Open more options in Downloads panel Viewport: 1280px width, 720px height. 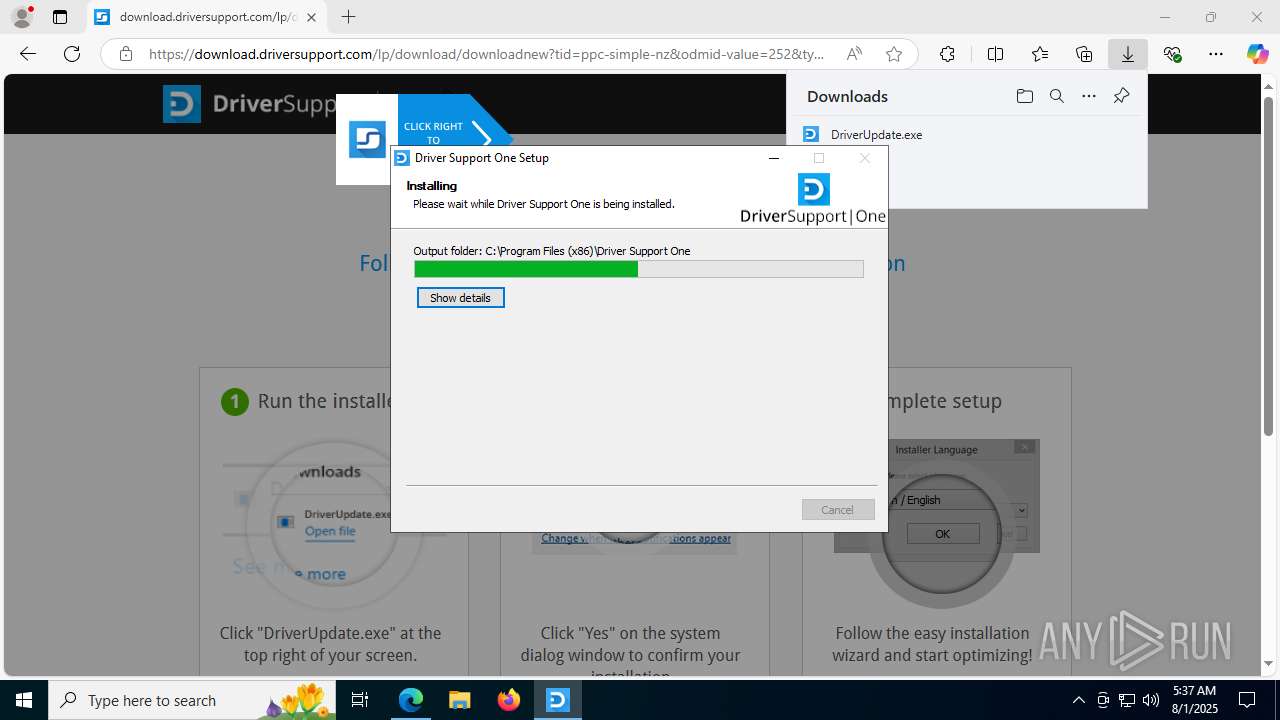pos(1089,96)
